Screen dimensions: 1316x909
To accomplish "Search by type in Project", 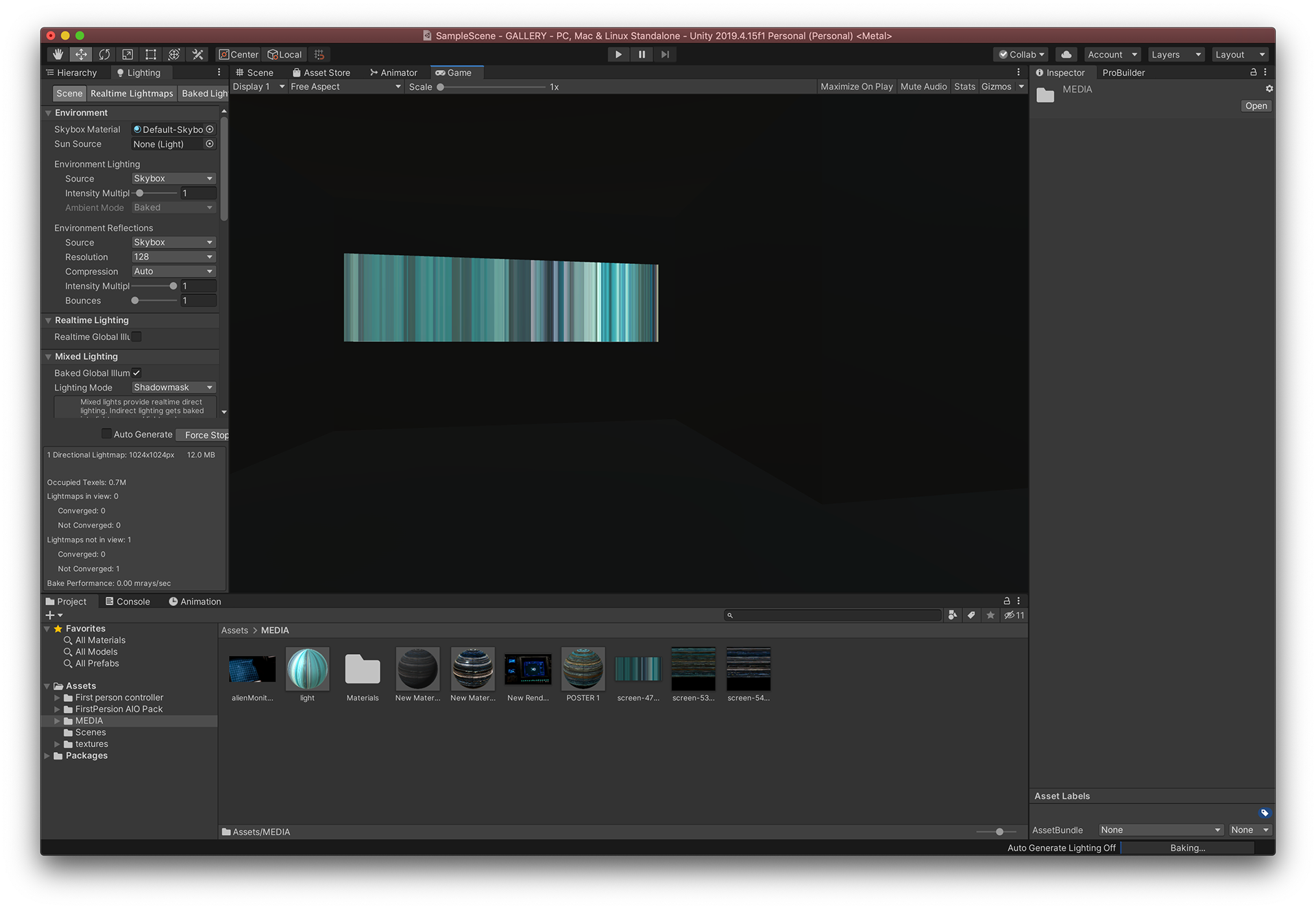I will point(953,615).
